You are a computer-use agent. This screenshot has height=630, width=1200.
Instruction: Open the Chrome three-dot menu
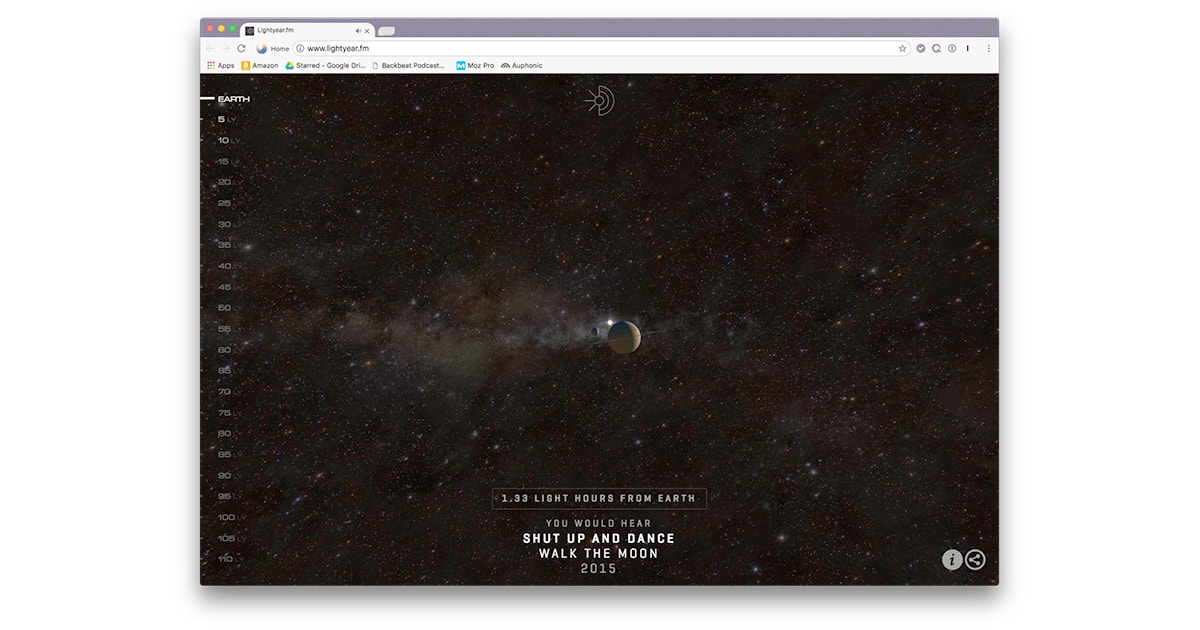click(x=989, y=48)
